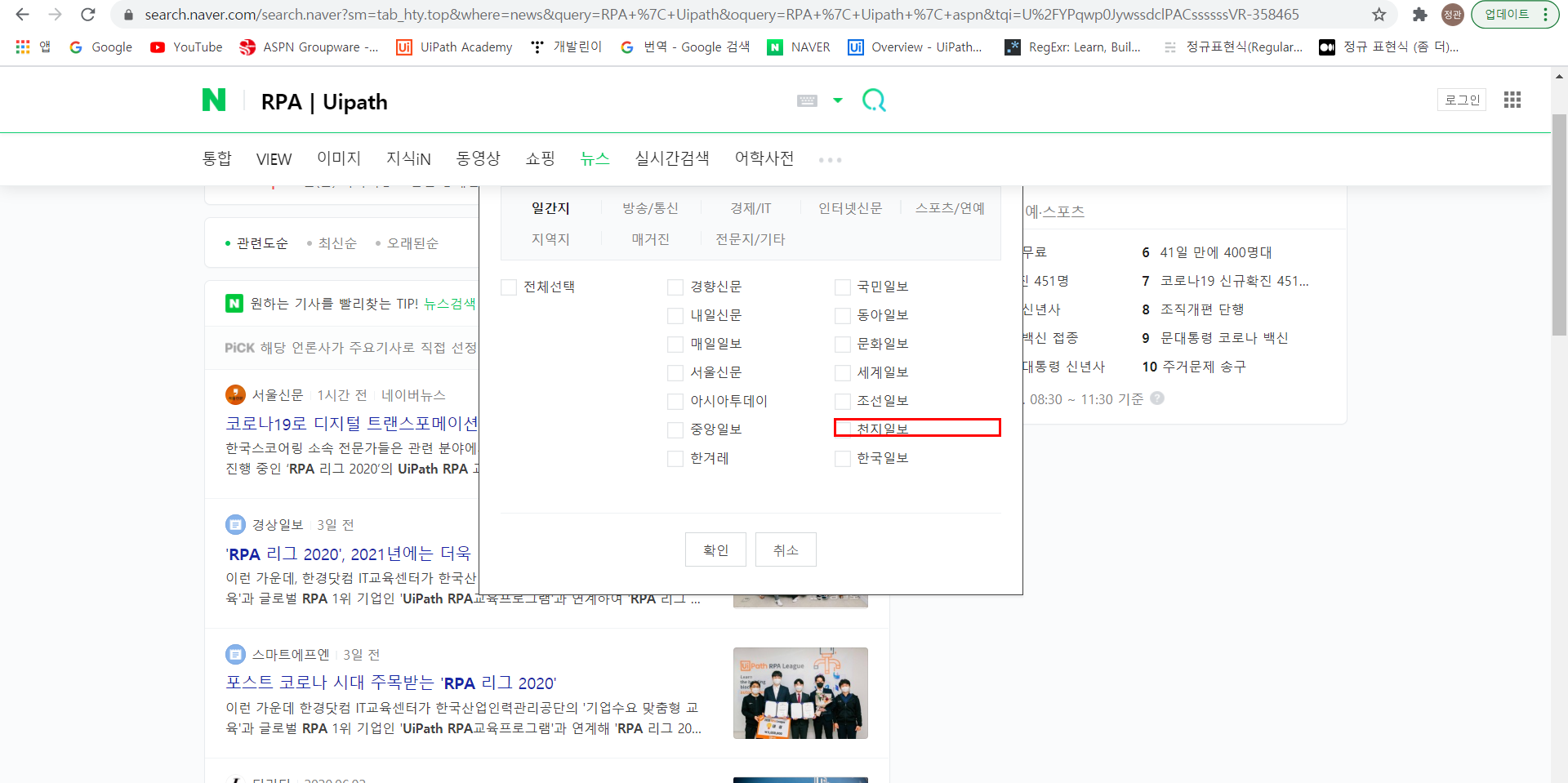1568x783 pixels.
Task: Click the 로그인 button
Action: [1462, 100]
